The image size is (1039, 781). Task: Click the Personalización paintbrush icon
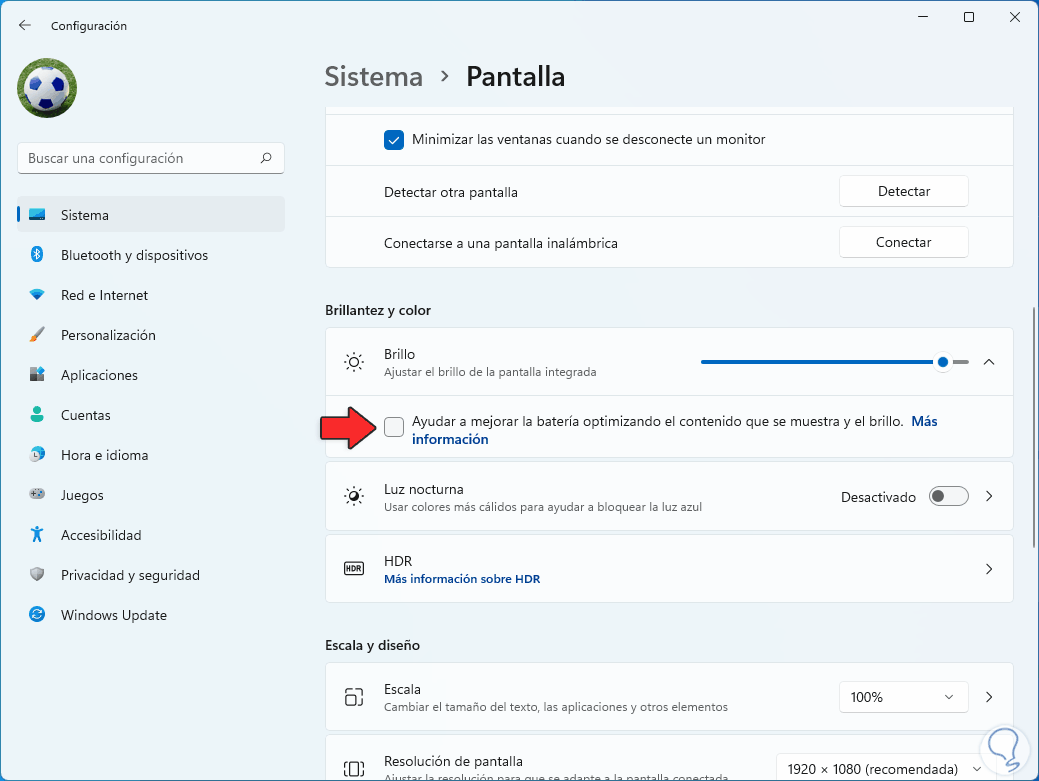click(x=37, y=335)
